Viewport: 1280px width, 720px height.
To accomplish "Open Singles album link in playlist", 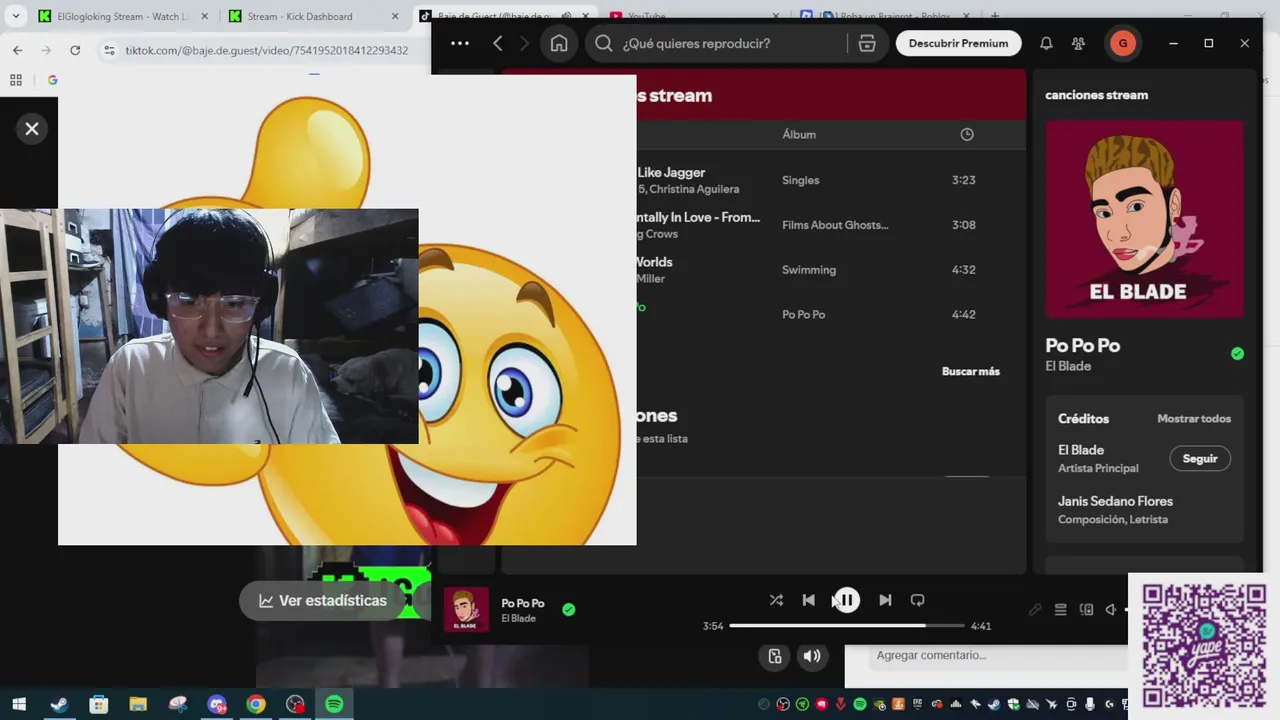I will click(800, 180).
